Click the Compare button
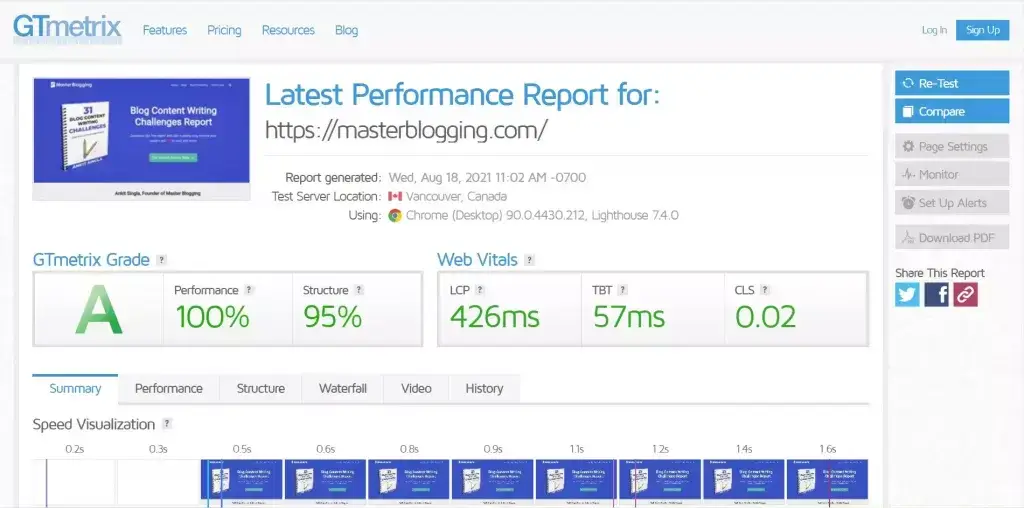The width and height of the screenshot is (1024, 508). [x=951, y=111]
